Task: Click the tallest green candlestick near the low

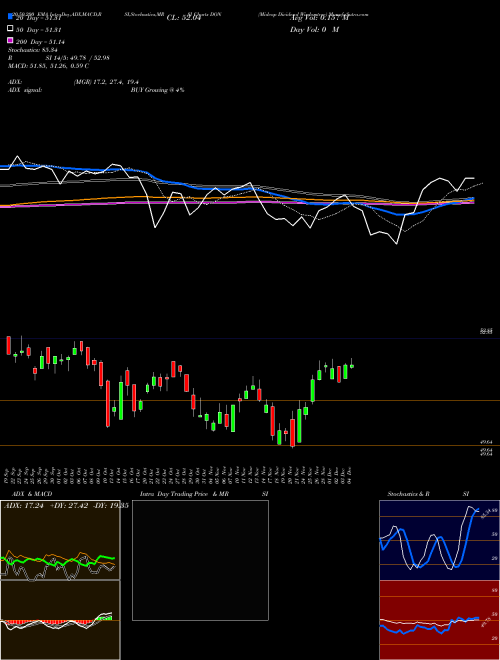Action: tap(299, 426)
